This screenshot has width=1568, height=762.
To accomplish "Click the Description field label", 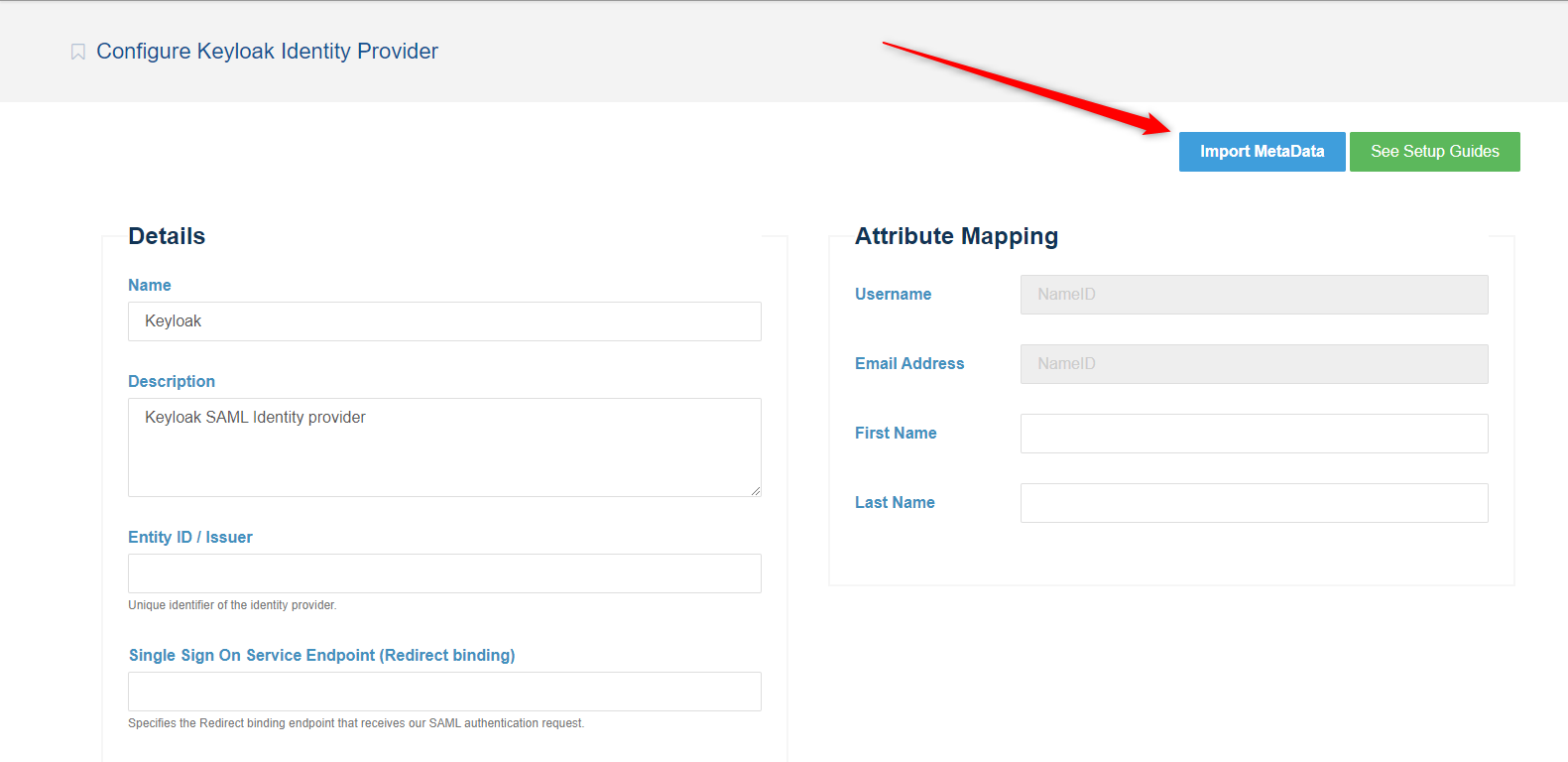I will click(x=172, y=381).
